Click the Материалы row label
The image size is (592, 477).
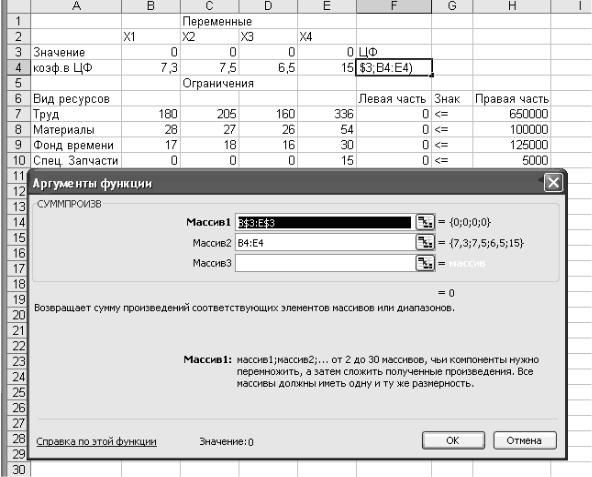[x=76, y=129]
